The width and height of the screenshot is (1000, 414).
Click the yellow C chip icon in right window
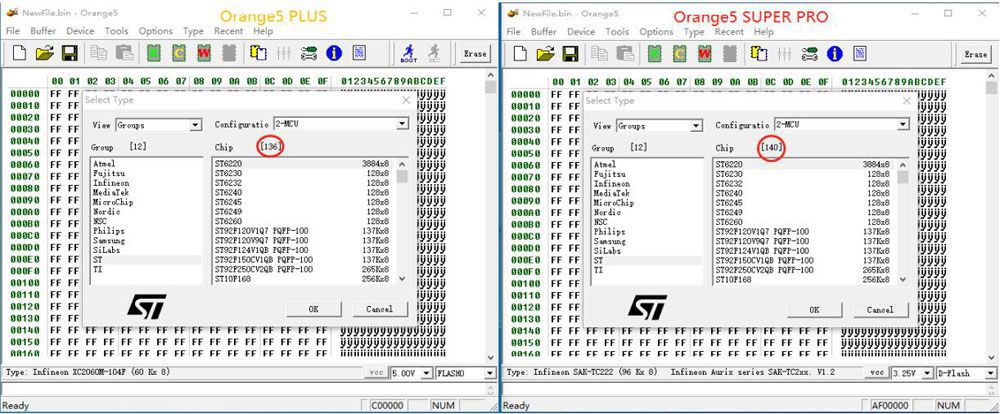(x=679, y=53)
